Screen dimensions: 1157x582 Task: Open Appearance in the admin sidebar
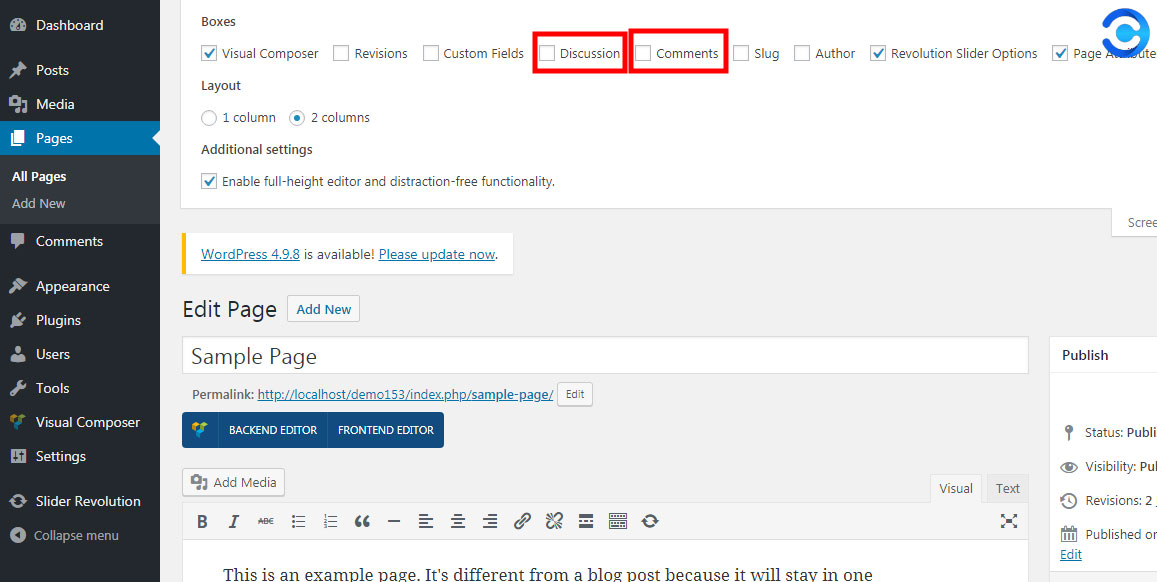[x=72, y=286]
